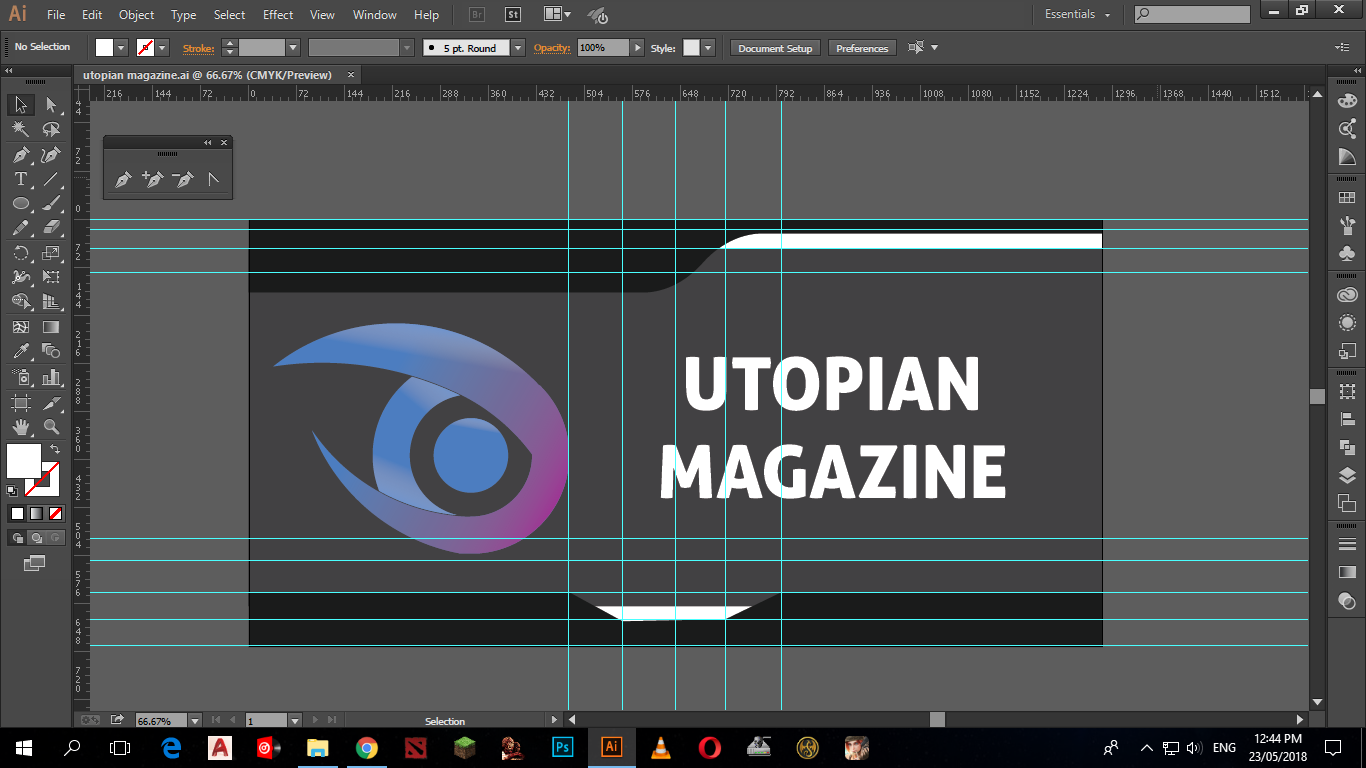Click the Preferences button
Image resolution: width=1366 pixels, height=768 pixels.
[861, 48]
